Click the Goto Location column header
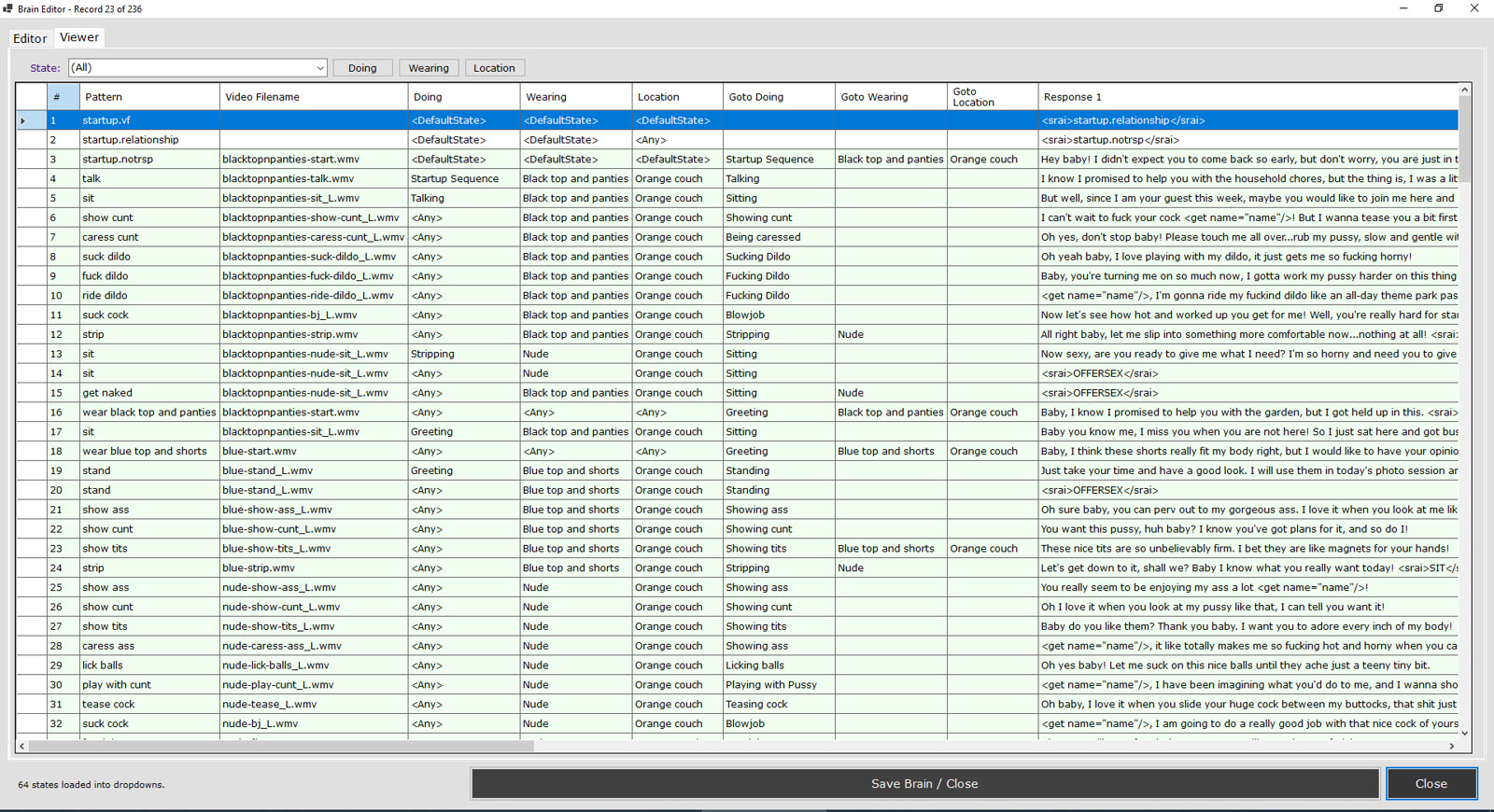The height and width of the screenshot is (812, 1494). 994,97
